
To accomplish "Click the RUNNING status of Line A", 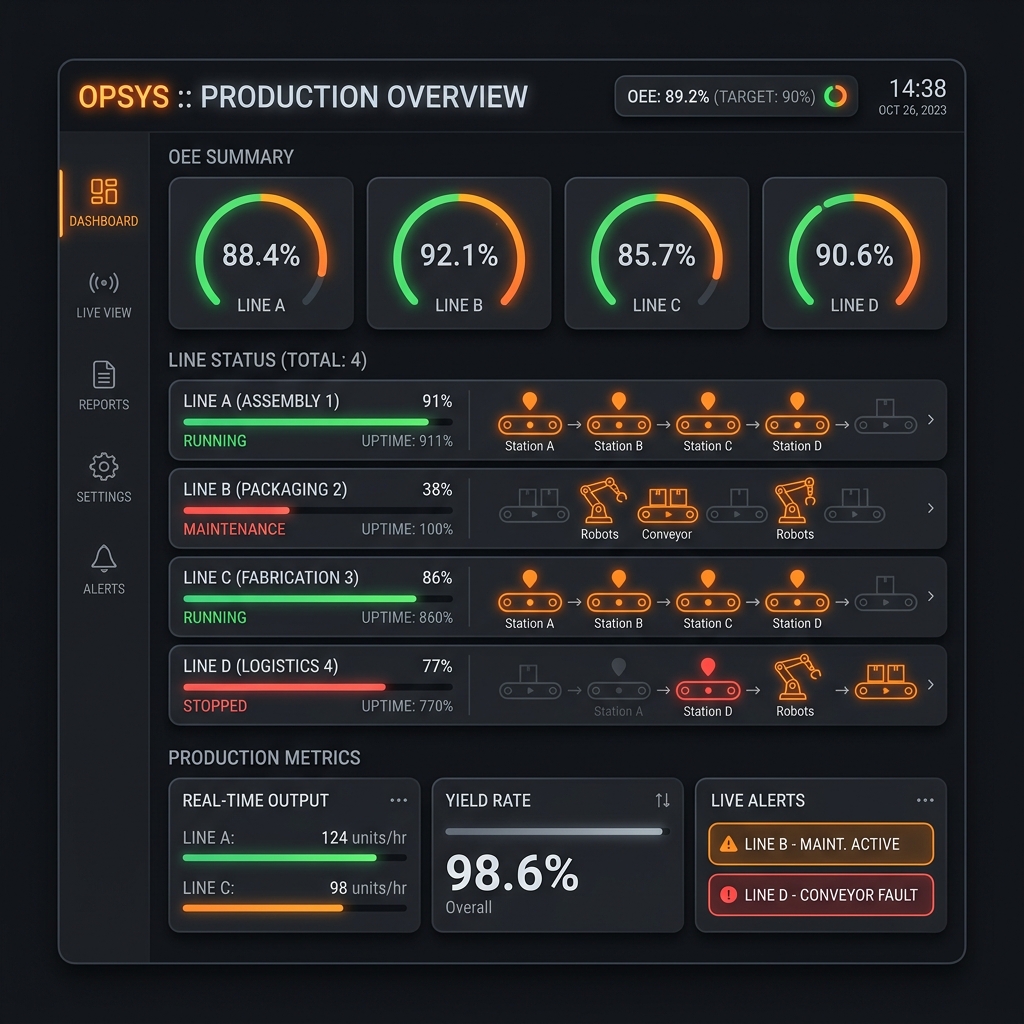I will click(215, 441).
